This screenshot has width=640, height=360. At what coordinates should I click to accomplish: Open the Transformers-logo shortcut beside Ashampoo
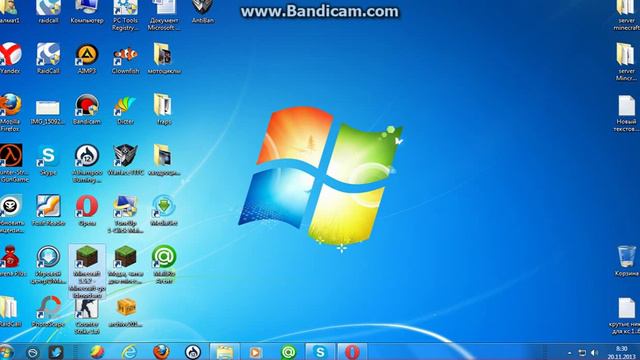click(125, 160)
